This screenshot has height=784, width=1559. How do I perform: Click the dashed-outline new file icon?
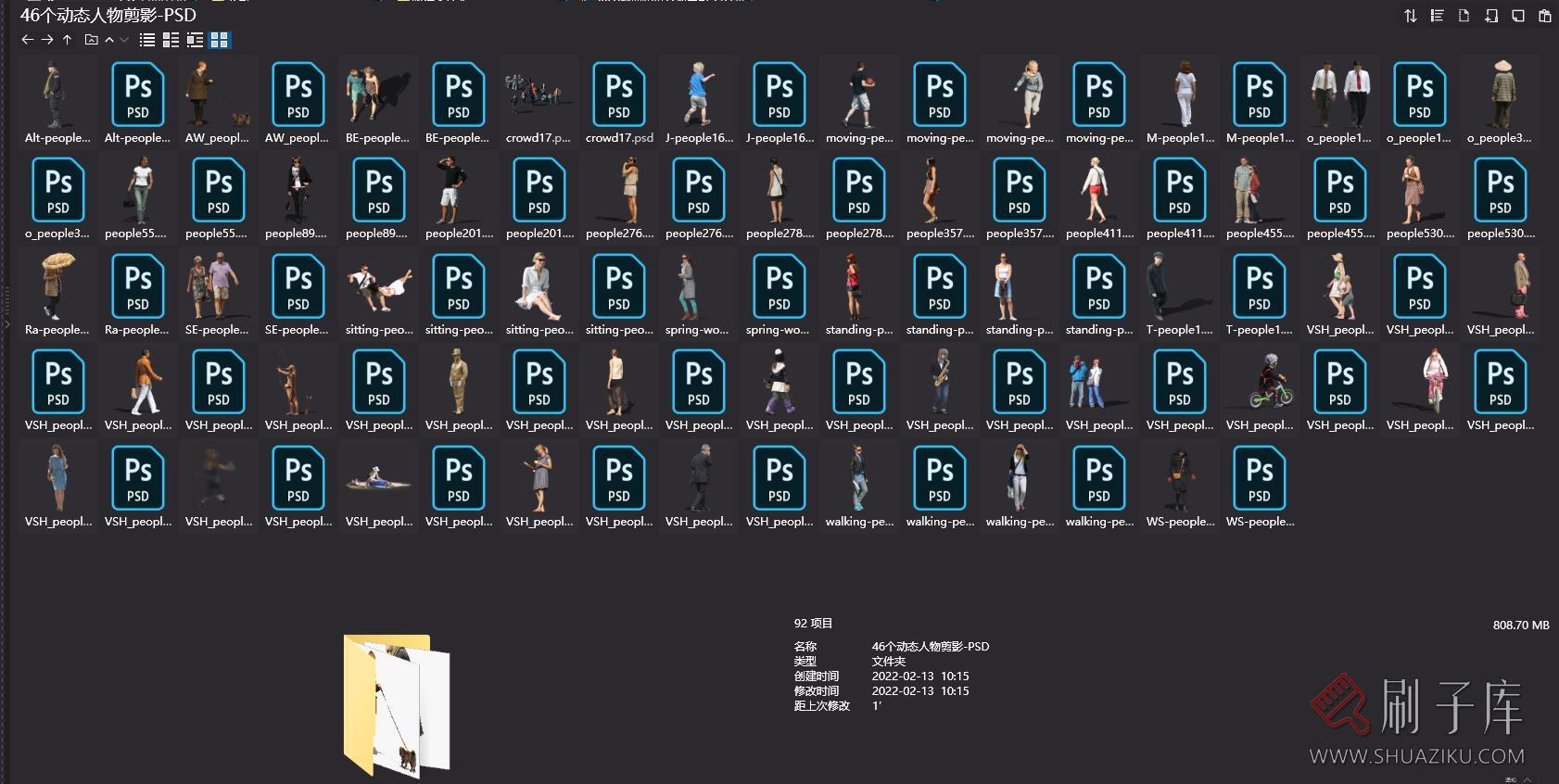[x=1464, y=16]
